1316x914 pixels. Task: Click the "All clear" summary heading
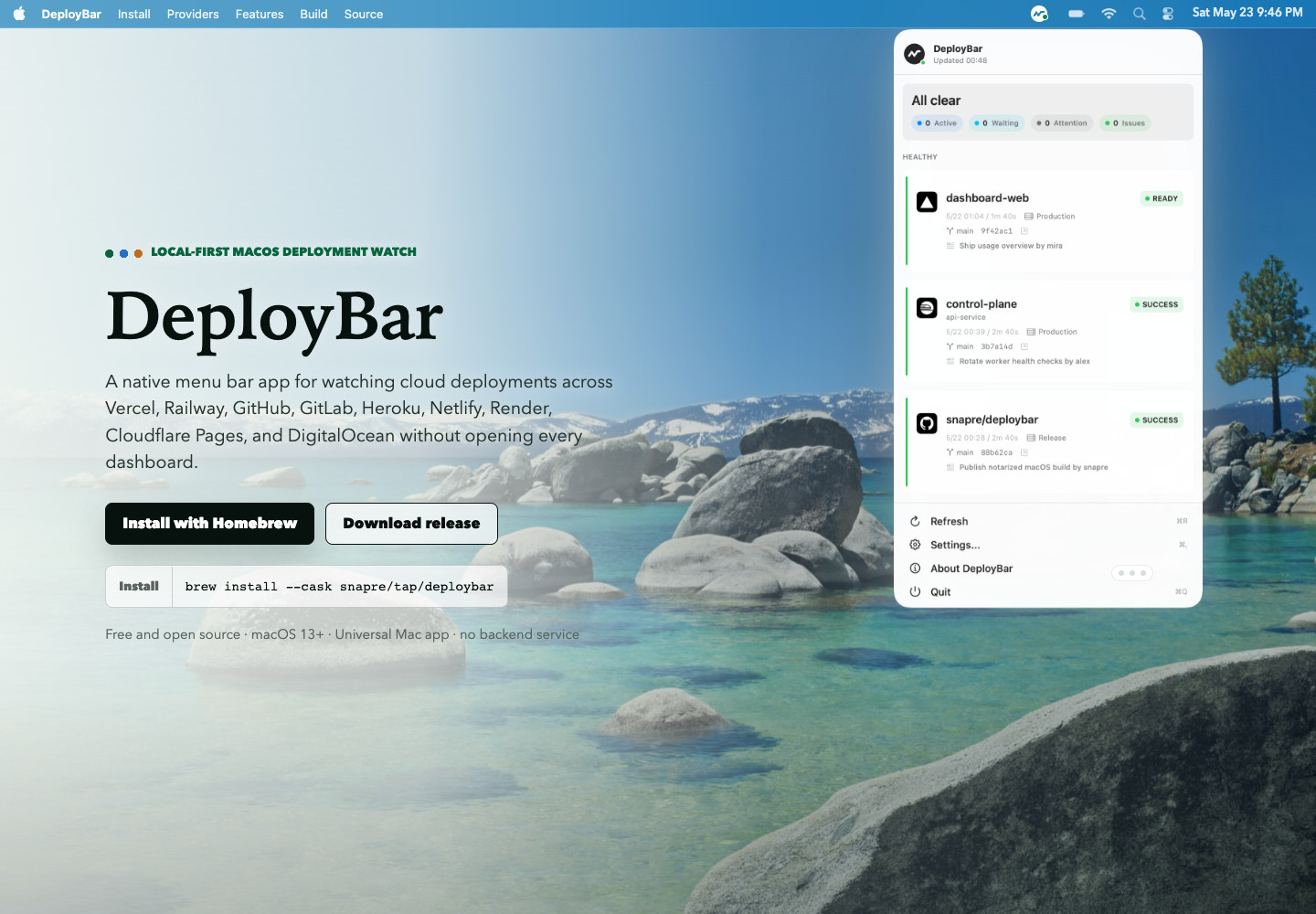coord(936,101)
